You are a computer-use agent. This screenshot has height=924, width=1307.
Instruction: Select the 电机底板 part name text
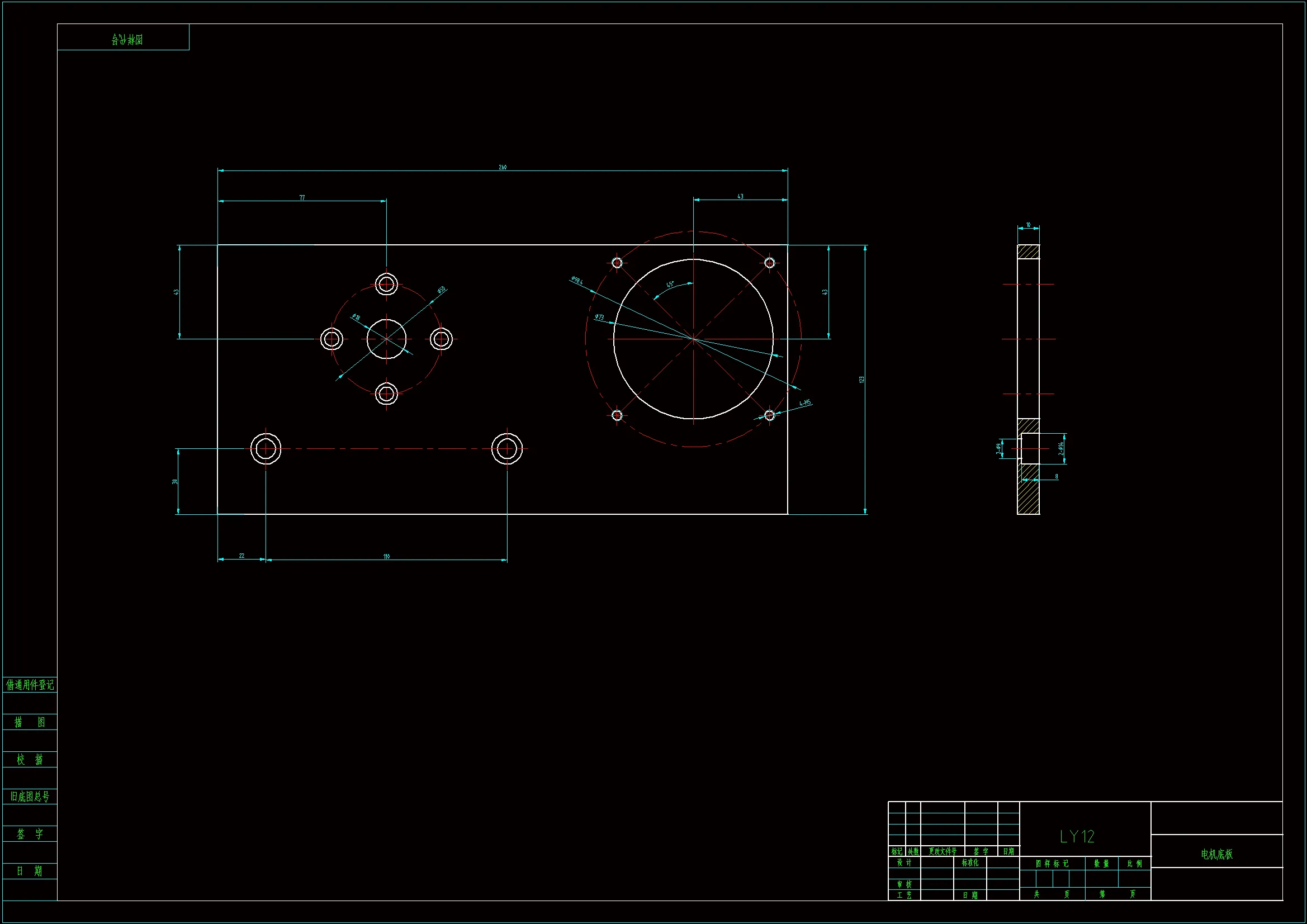pyautogui.click(x=1216, y=854)
